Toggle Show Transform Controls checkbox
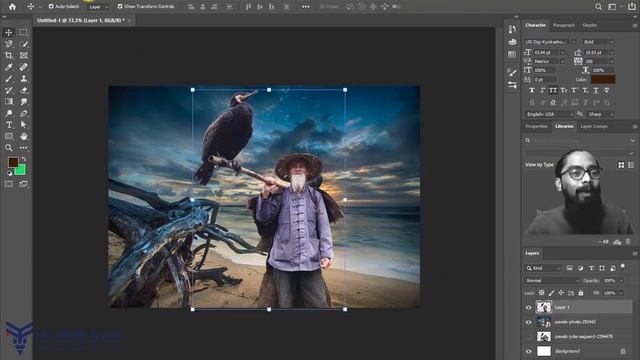This screenshot has height=360, width=640. pyautogui.click(x=120, y=7)
